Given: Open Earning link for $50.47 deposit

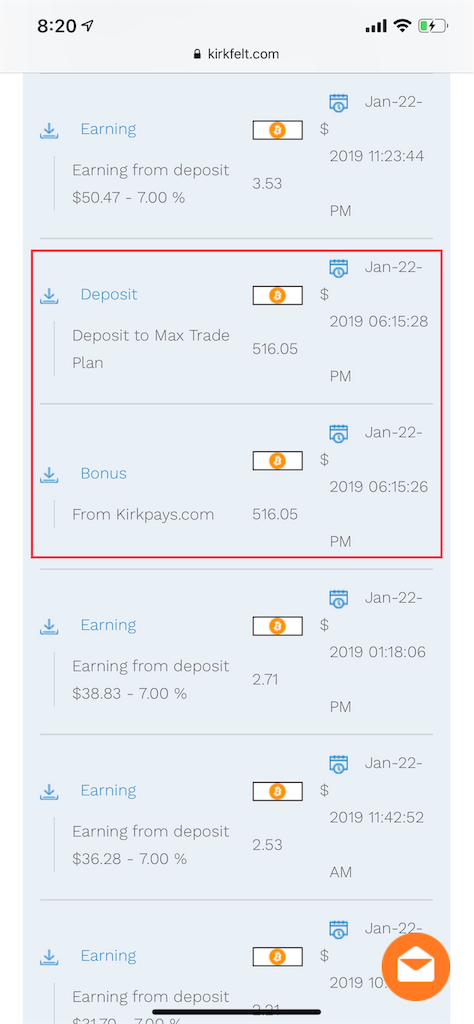Looking at the screenshot, I should coord(108,129).
